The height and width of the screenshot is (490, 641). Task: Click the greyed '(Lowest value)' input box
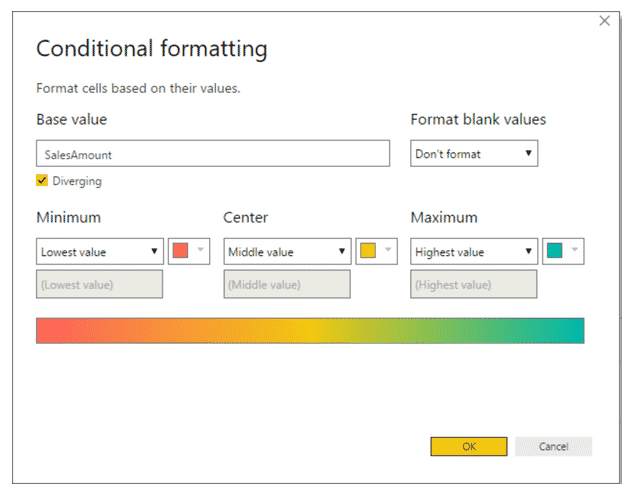[x=99, y=284]
